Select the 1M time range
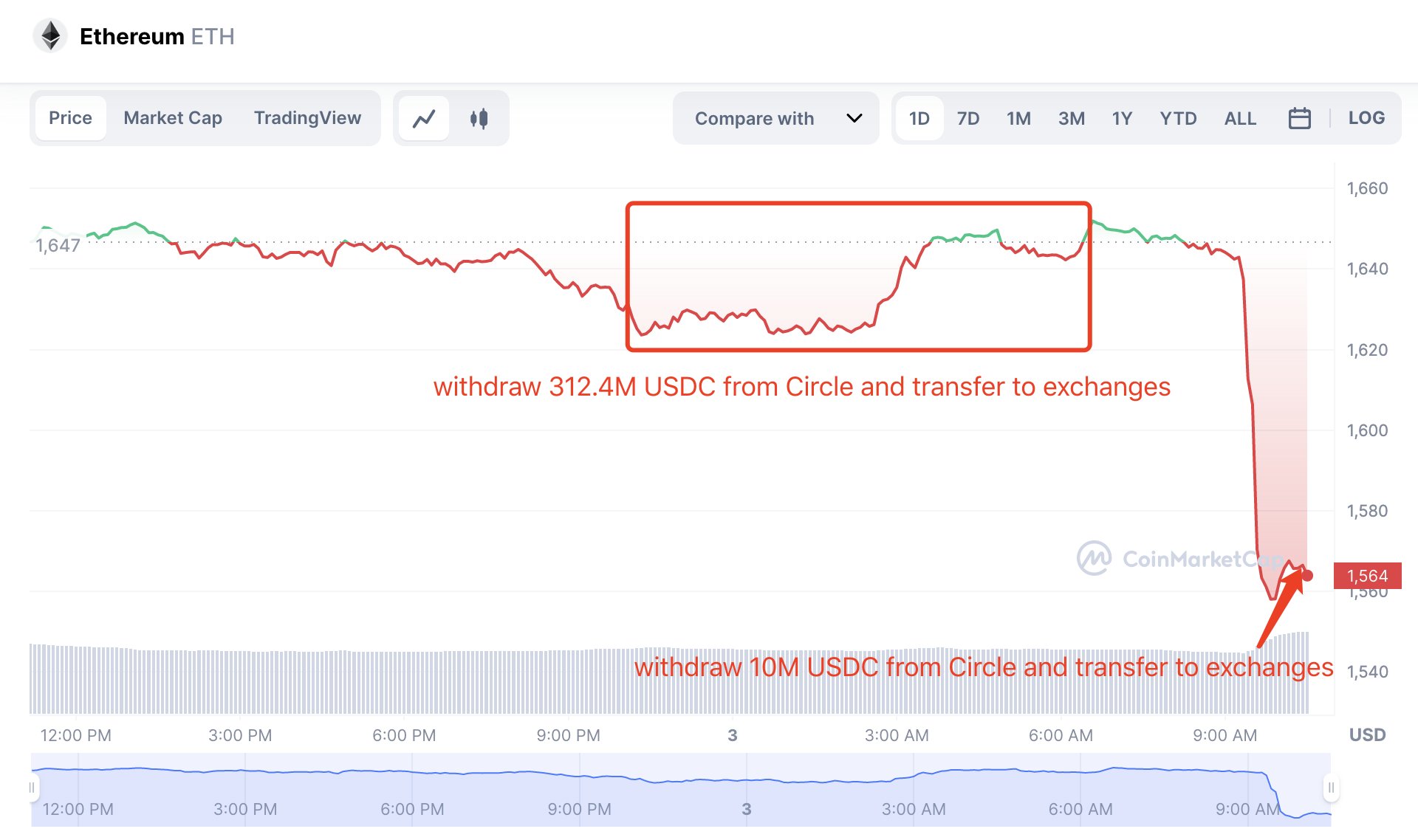1418x840 pixels. pos(1018,117)
